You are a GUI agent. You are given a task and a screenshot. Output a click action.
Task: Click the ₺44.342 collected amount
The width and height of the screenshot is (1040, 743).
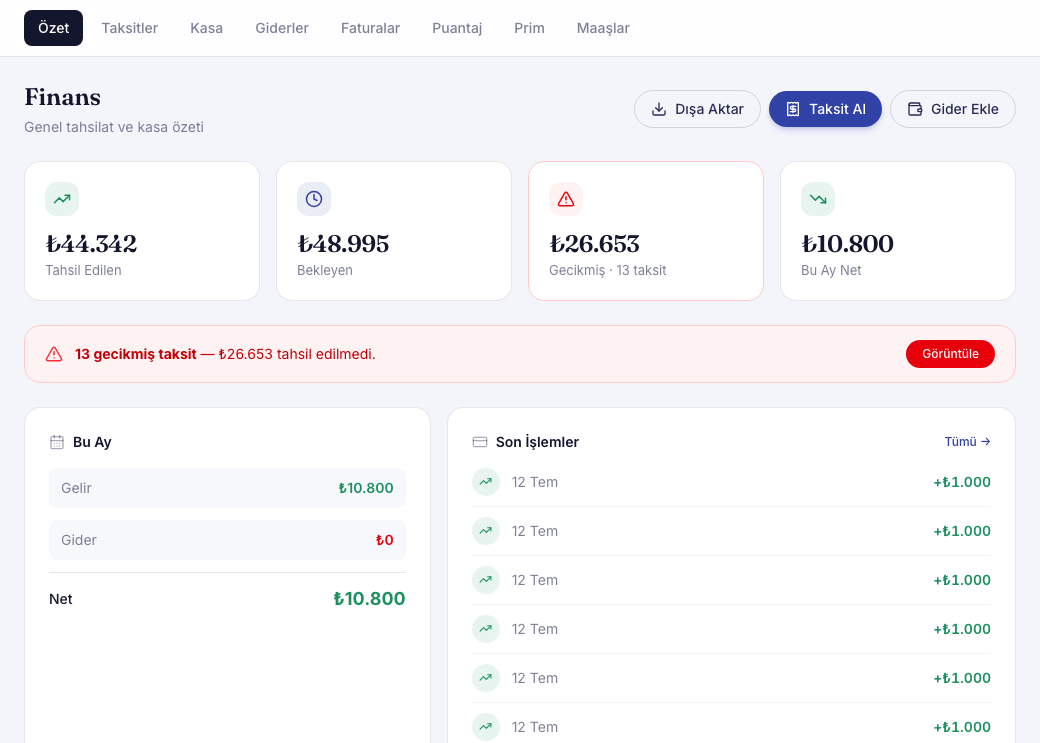[92, 243]
